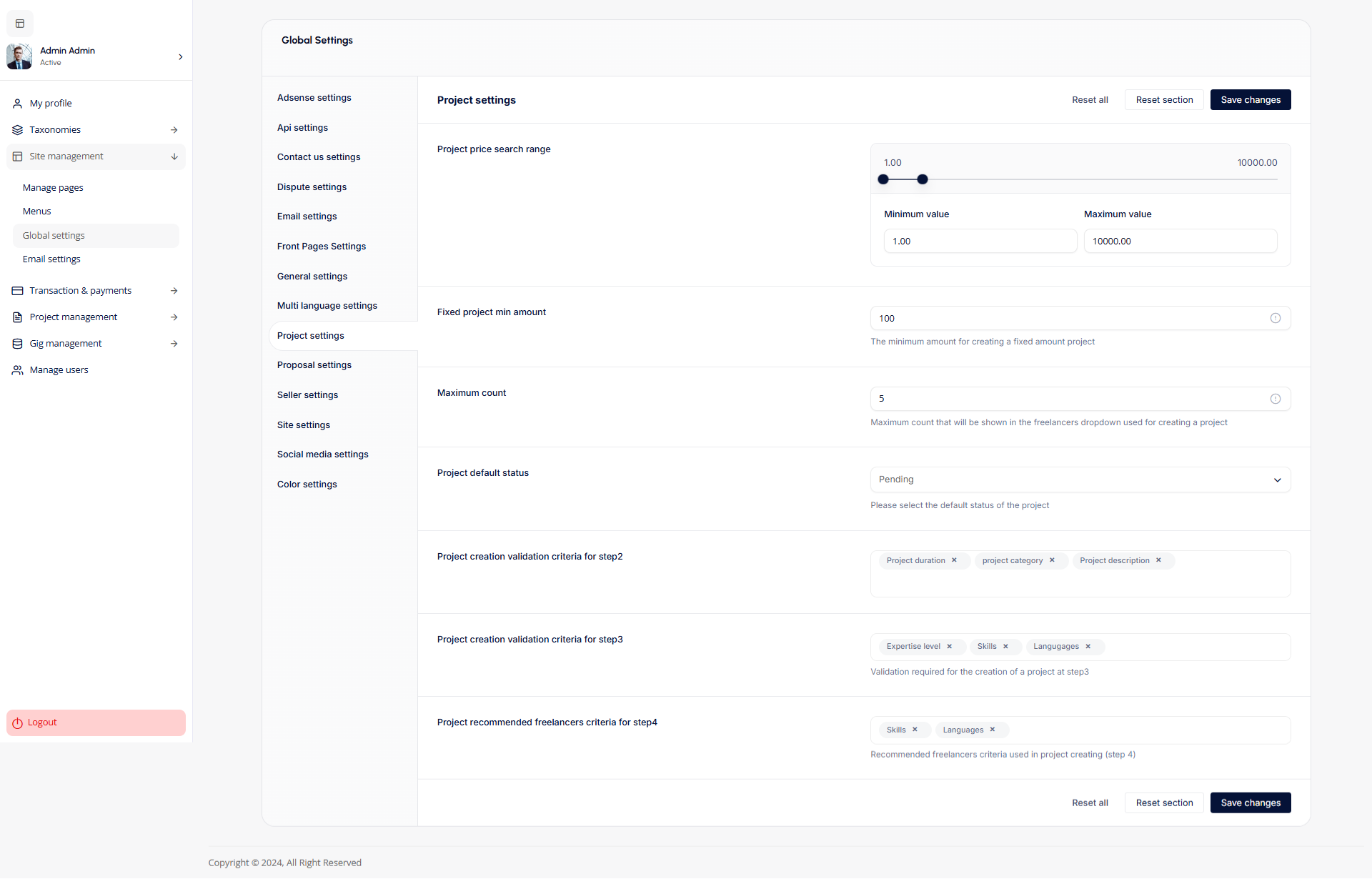Click the Gig management database icon

[17, 344]
